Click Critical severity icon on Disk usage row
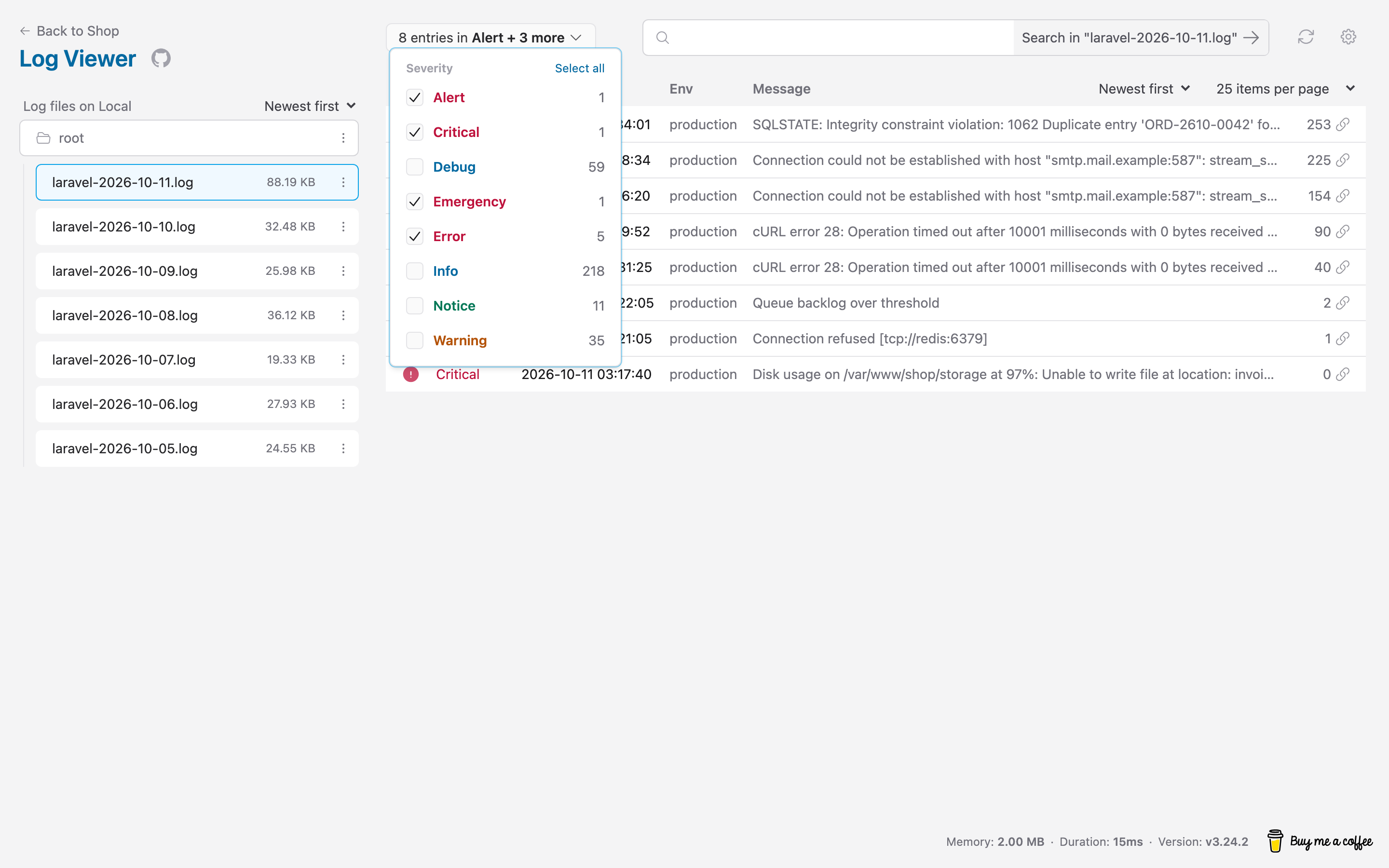This screenshot has width=1389, height=868. coord(411,374)
